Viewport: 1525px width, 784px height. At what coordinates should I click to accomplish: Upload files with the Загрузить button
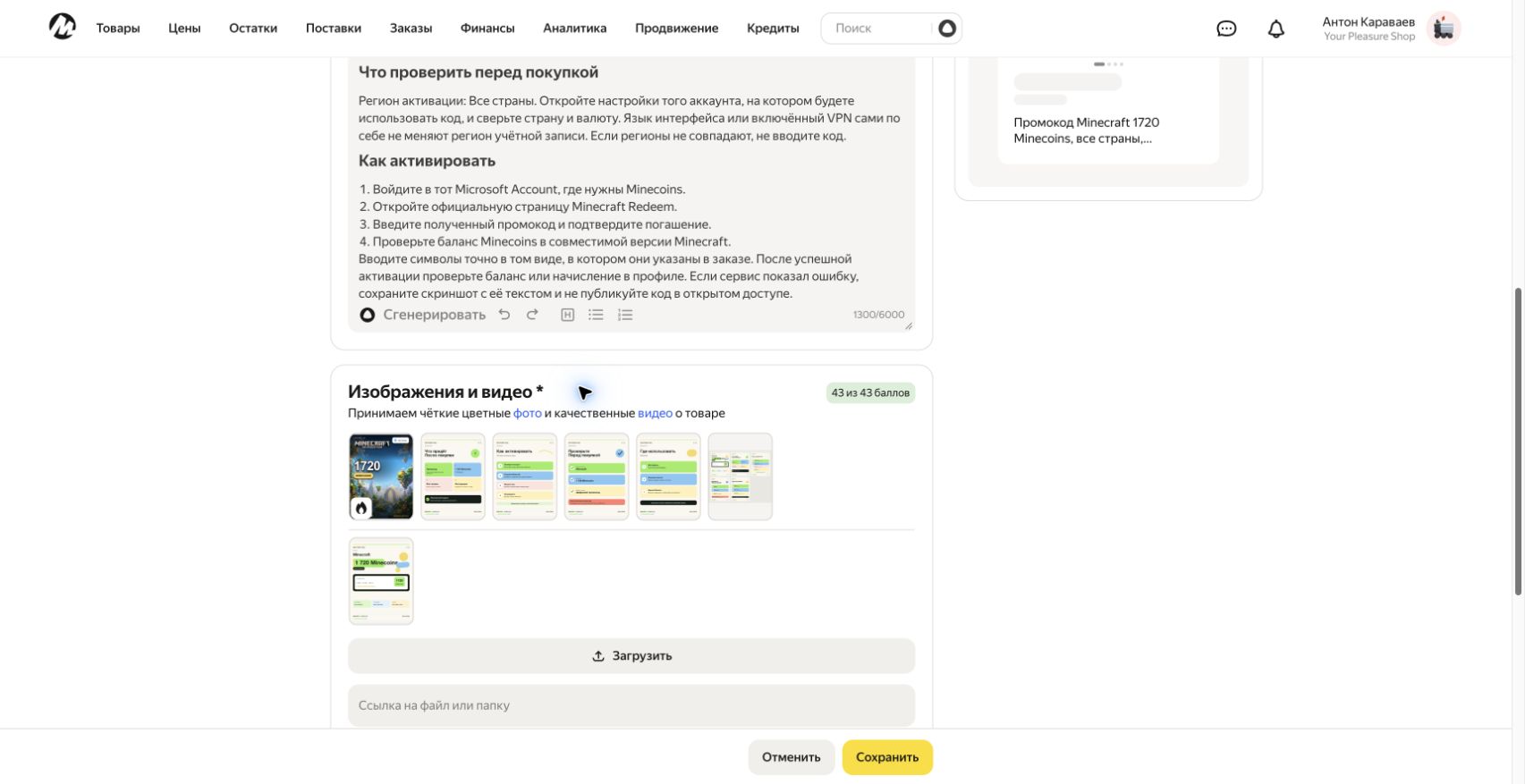point(631,655)
